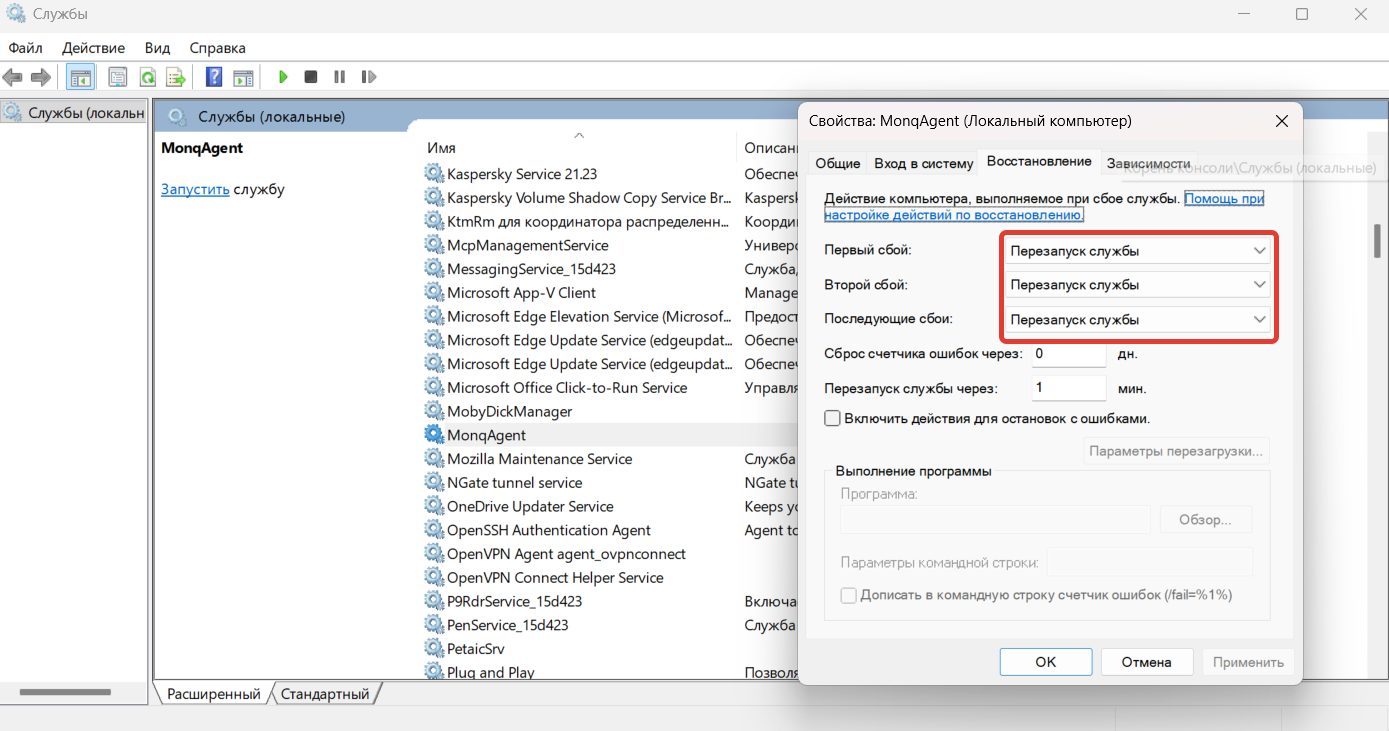Switch to the "Общие" tab

pyautogui.click(x=837, y=163)
